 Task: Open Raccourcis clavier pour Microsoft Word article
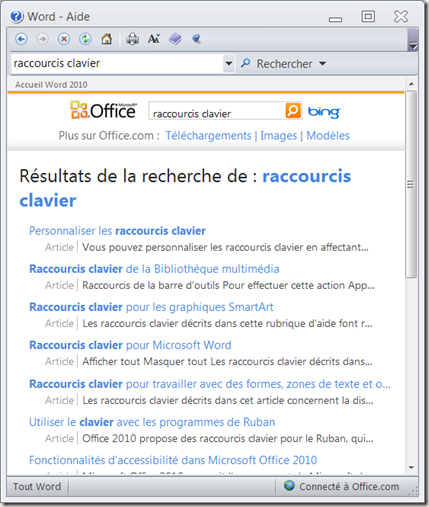click(x=130, y=345)
